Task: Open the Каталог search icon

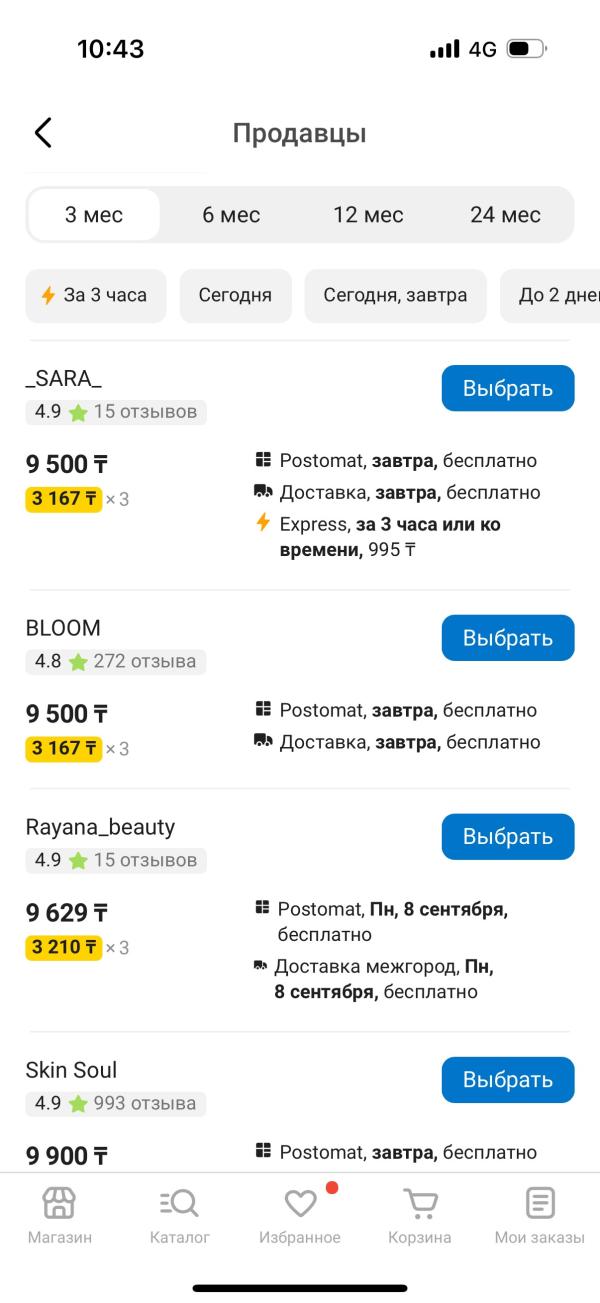Action: pyautogui.click(x=180, y=1203)
